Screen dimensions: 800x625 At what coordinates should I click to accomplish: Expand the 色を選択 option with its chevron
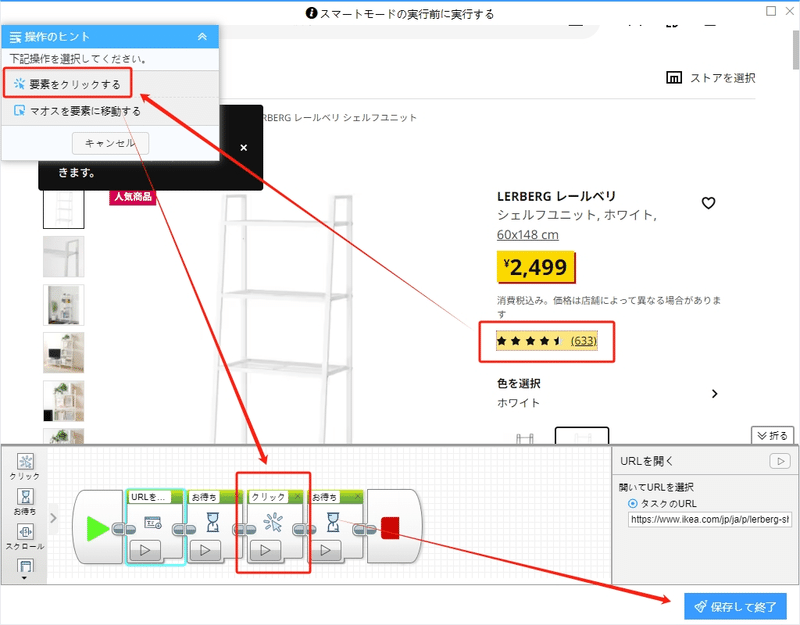click(714, 393)
